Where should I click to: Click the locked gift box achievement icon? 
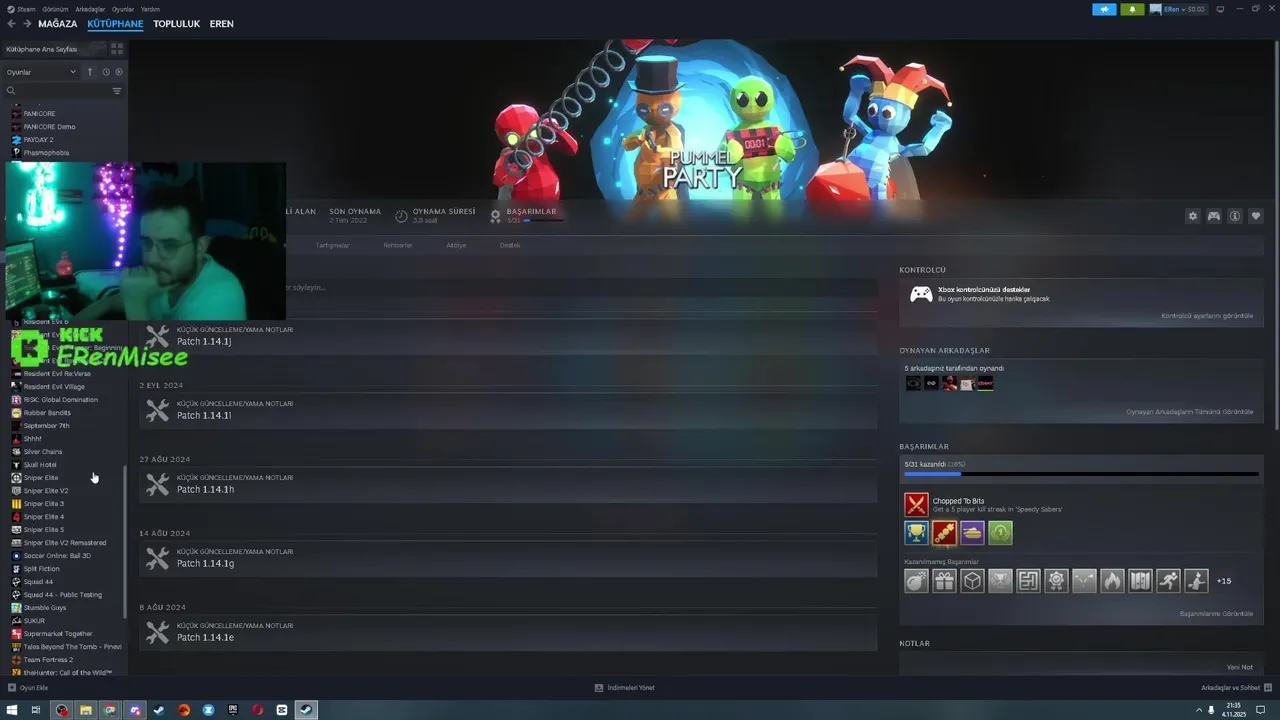coord(944,581)
